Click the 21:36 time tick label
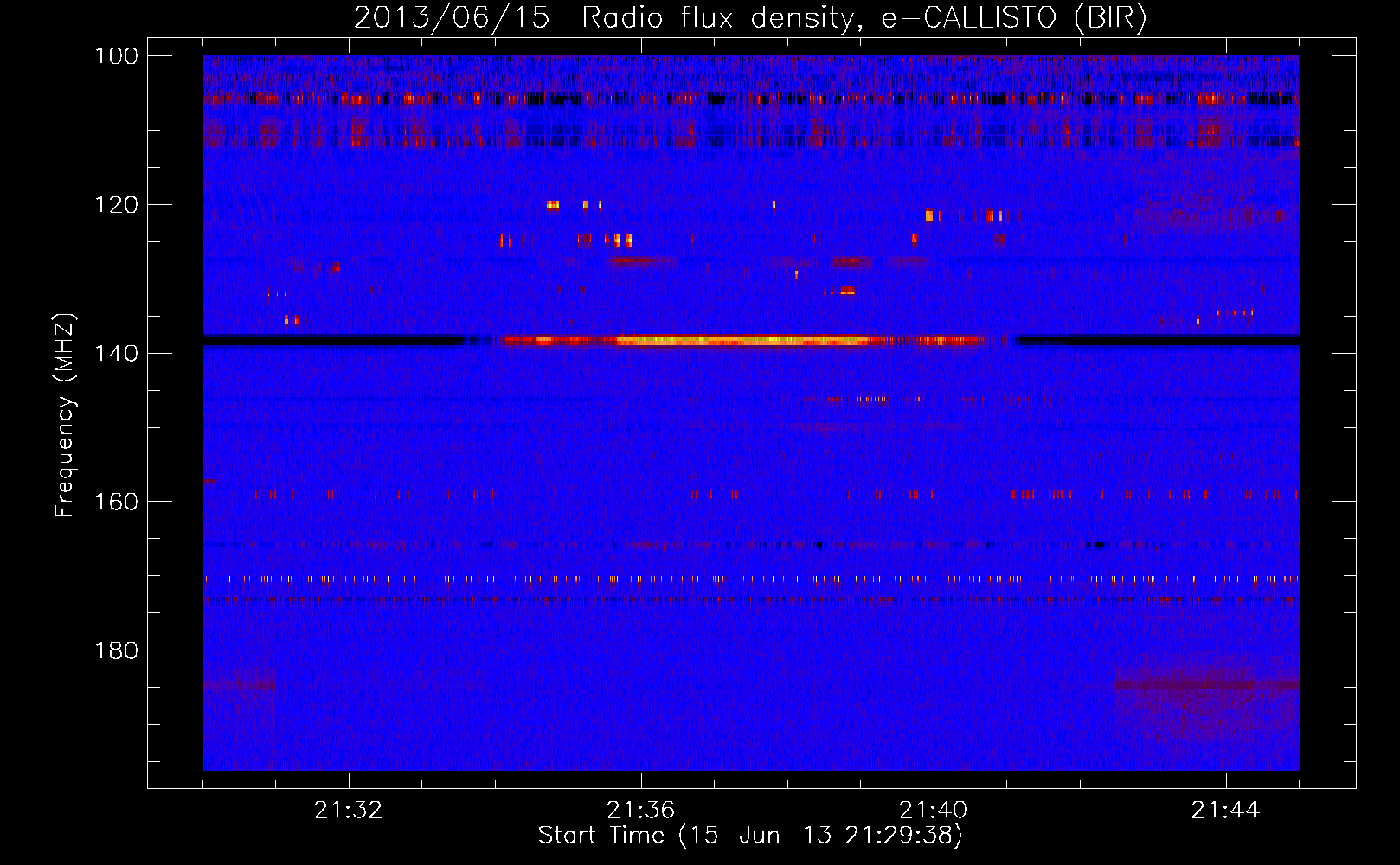This screenshot has width=1400, height=865. [x=641, y=810]
